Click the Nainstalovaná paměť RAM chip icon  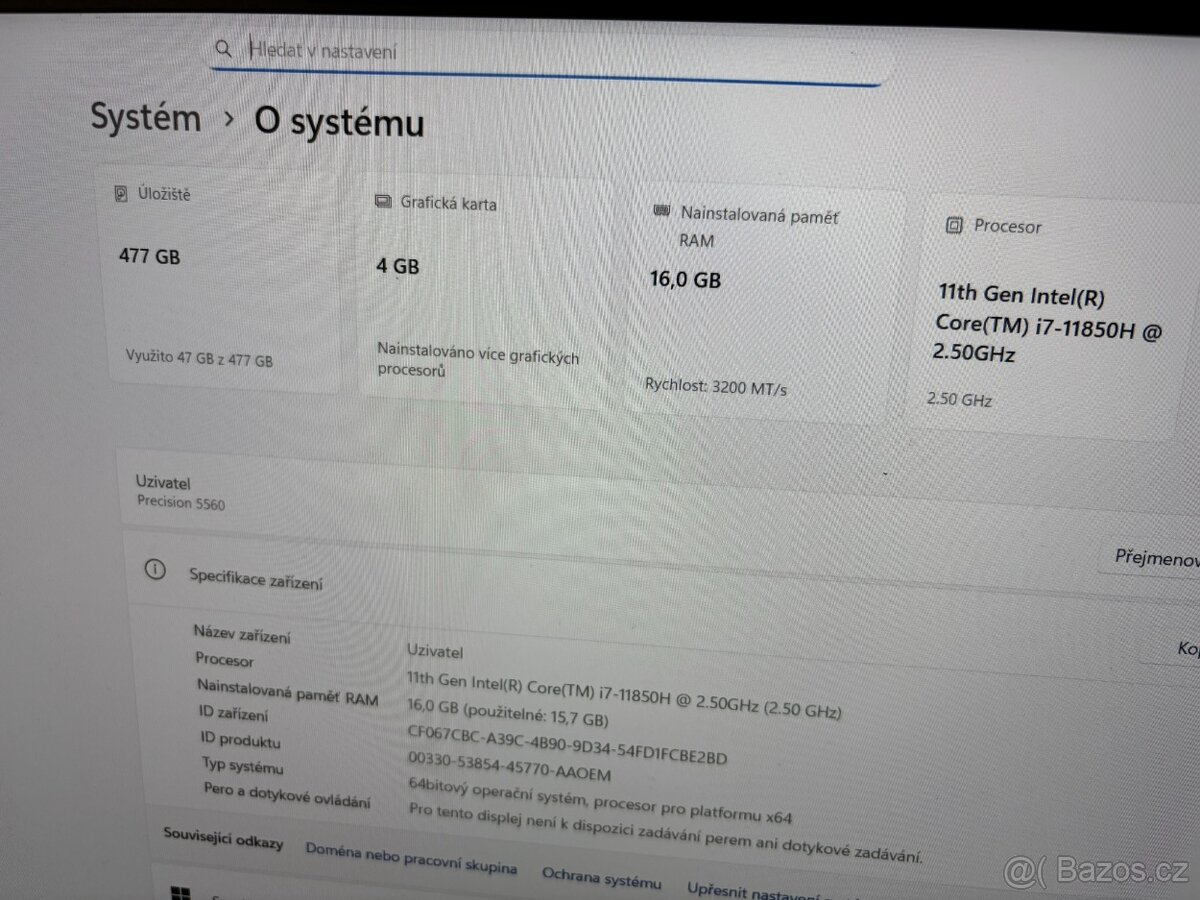661,211
